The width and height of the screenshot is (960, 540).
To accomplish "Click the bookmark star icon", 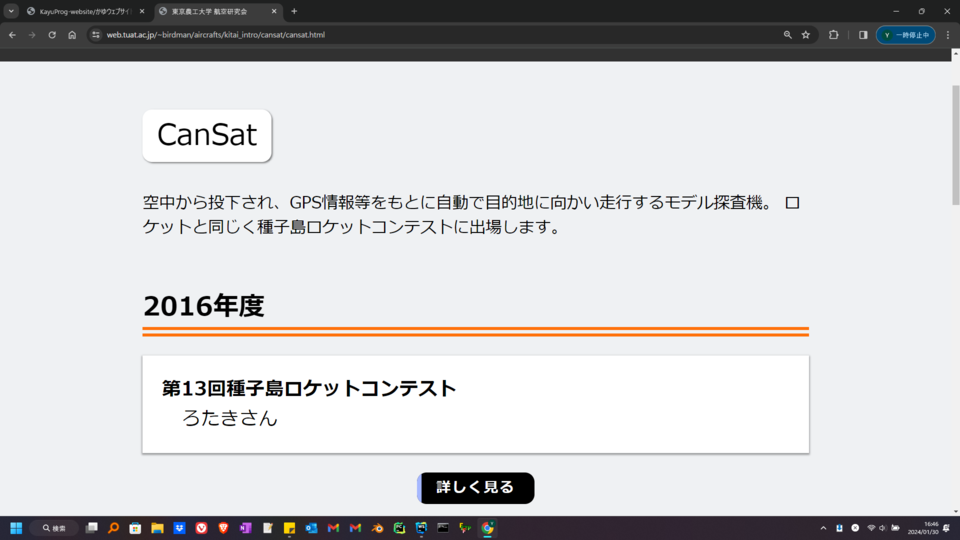I will [806, 35].
